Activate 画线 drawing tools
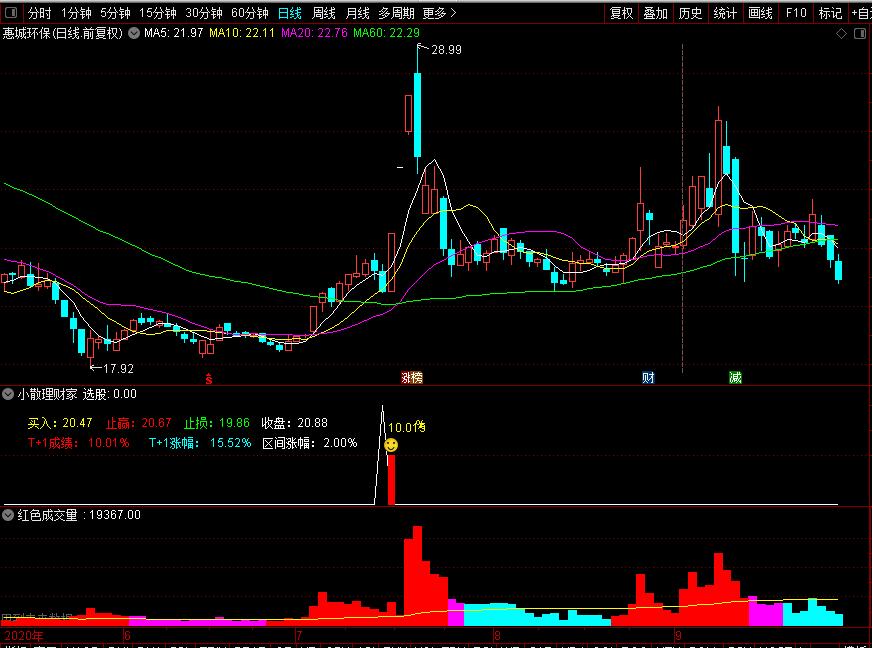The height and width of the screenshot is (648, 872). tap(760, 13)
